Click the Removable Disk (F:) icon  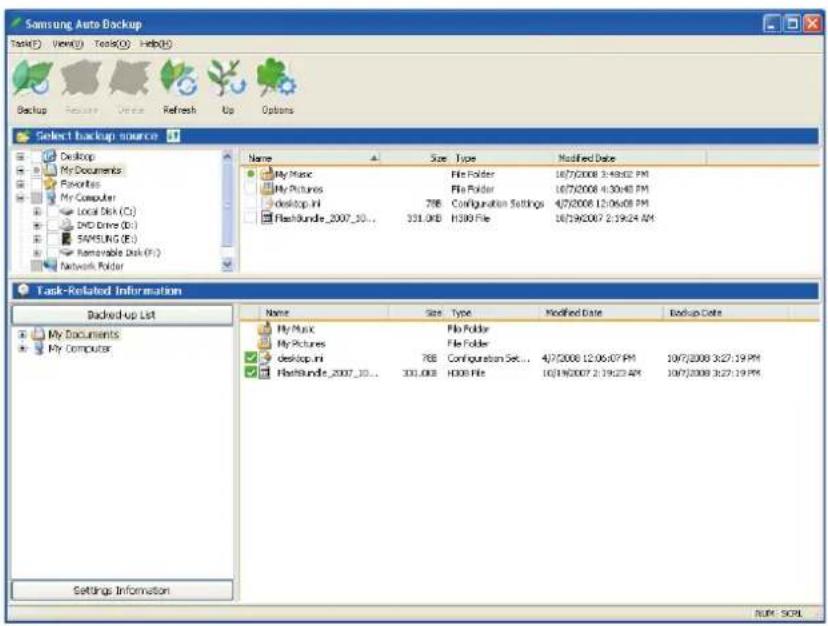67,253
